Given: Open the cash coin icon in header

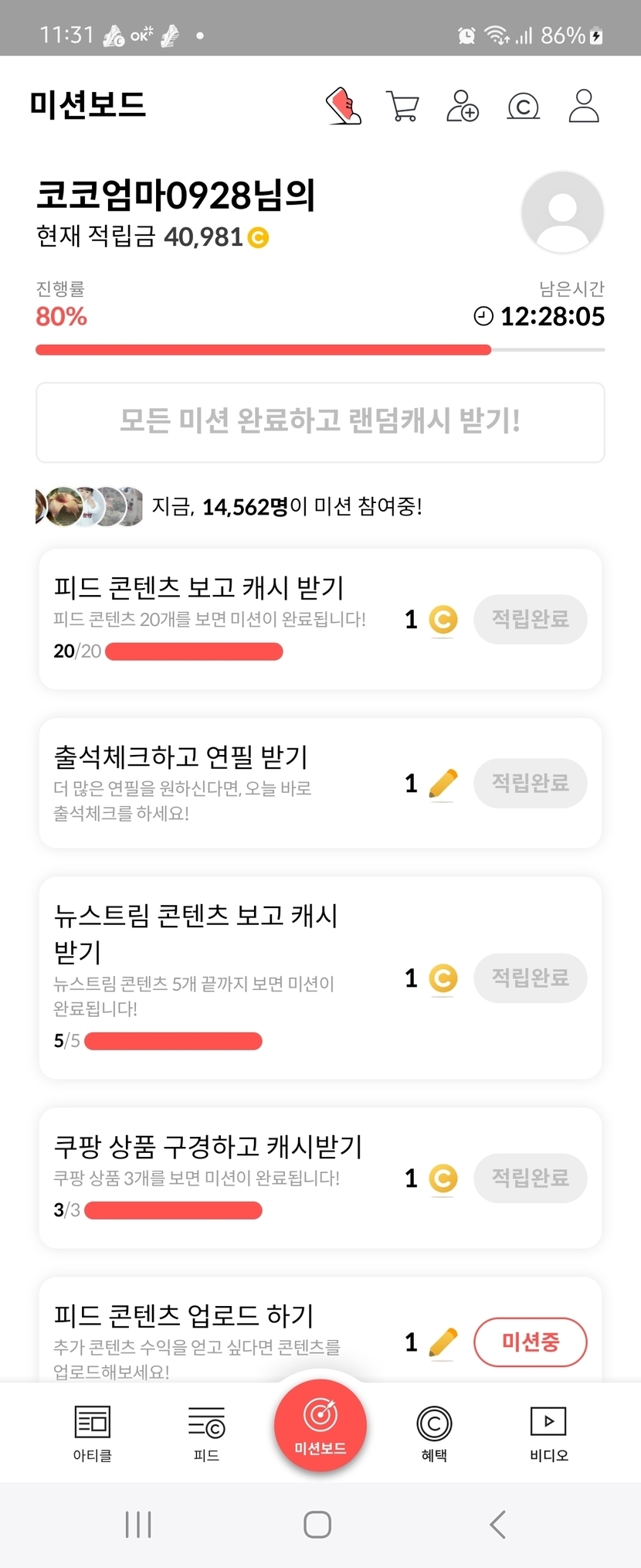Looking at the screenshot, I should 523,106.
